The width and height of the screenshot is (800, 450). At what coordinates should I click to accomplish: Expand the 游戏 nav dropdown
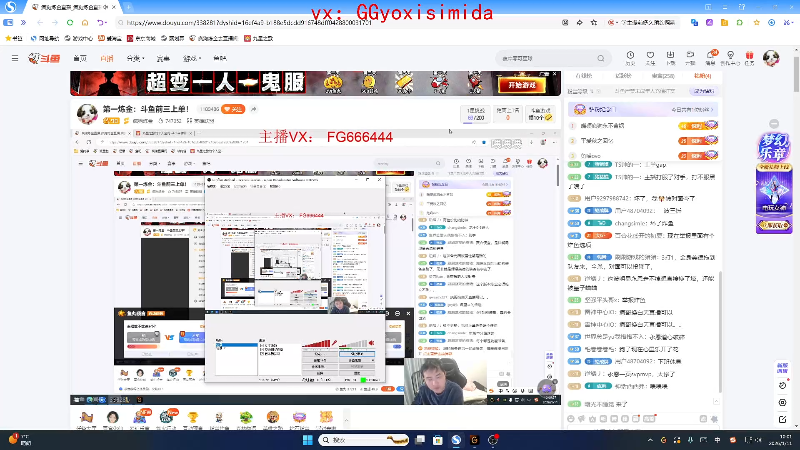(192, 59)
